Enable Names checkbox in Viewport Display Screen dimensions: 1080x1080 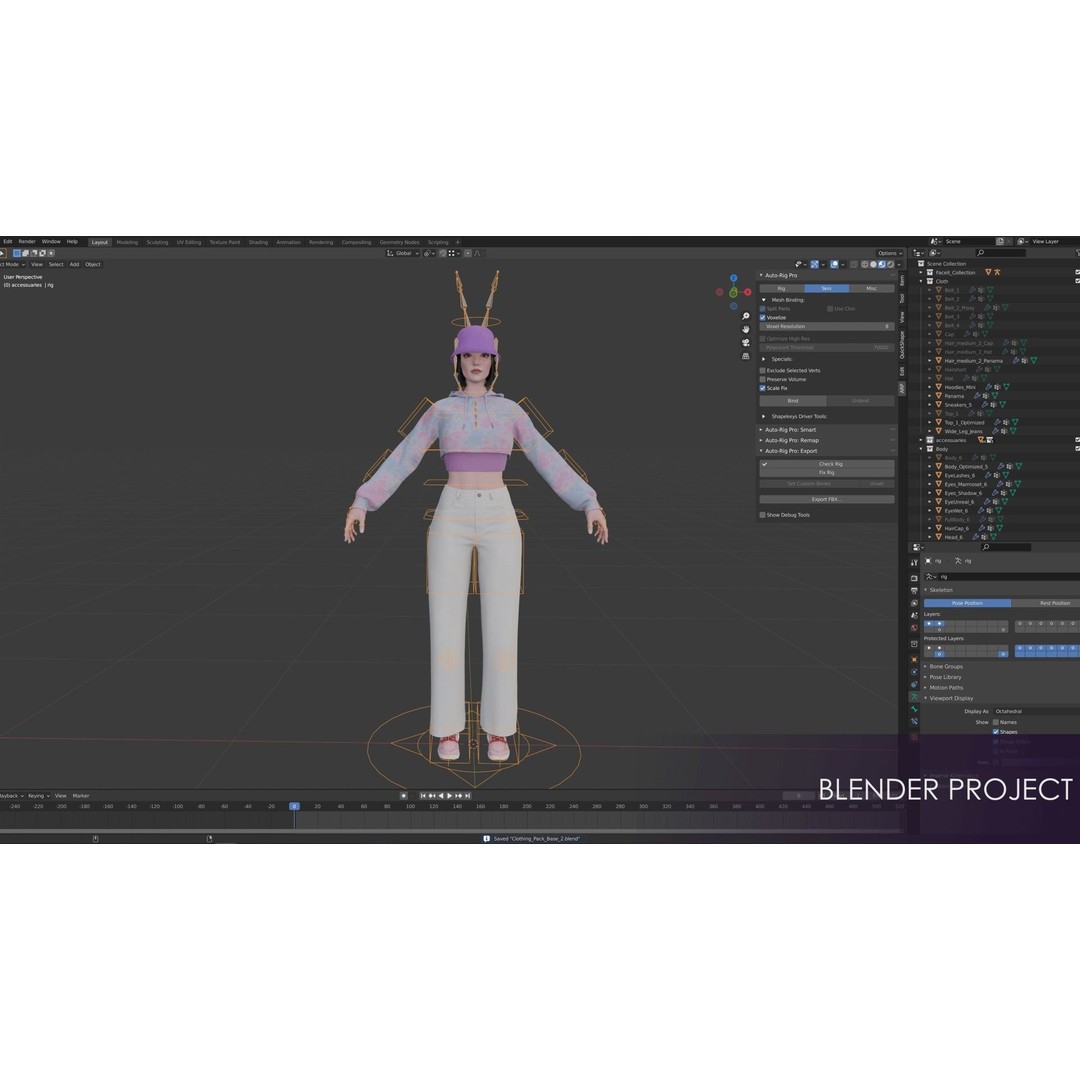pos(996,723)
